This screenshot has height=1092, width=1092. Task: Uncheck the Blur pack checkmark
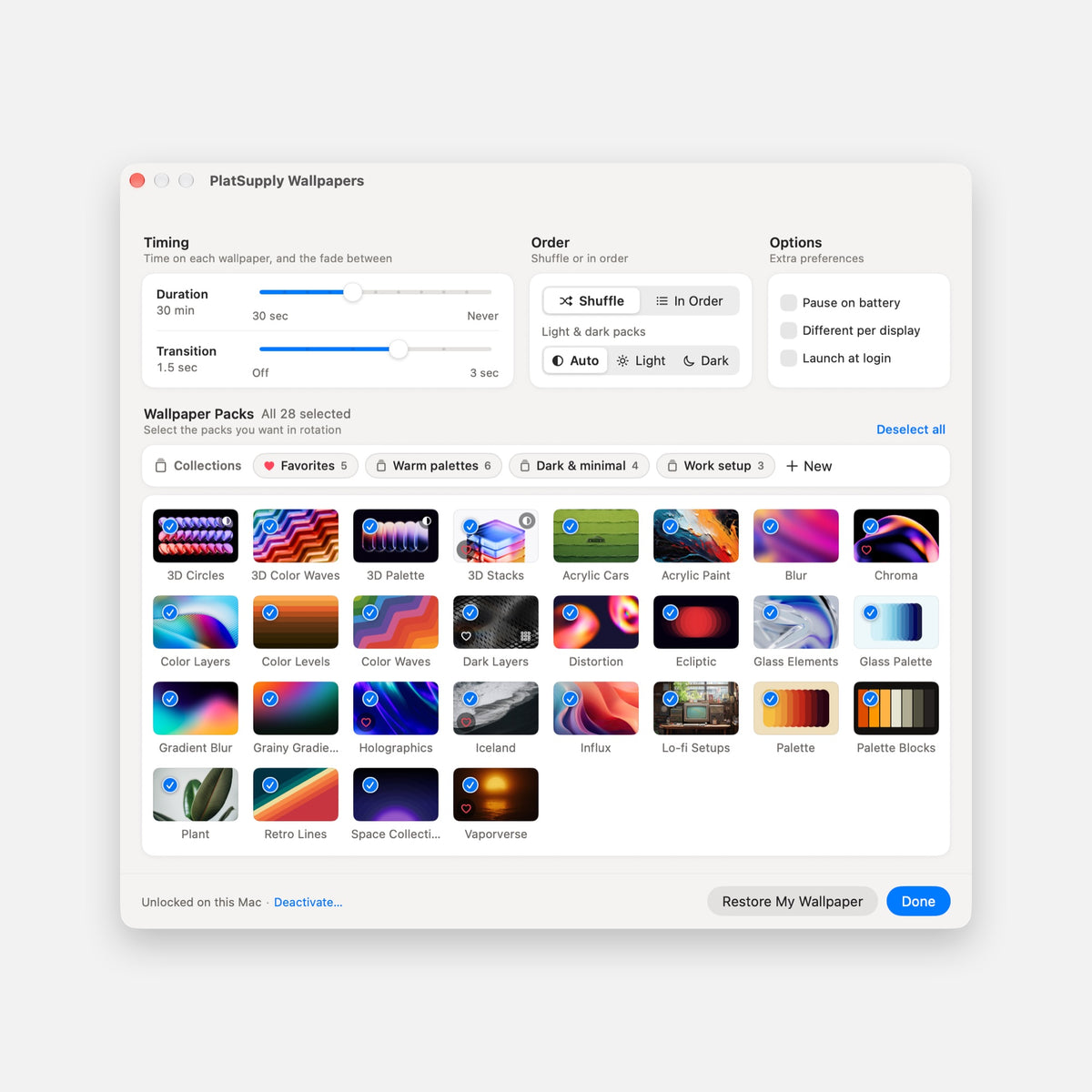pyautogui.click(x=771, y=526)
